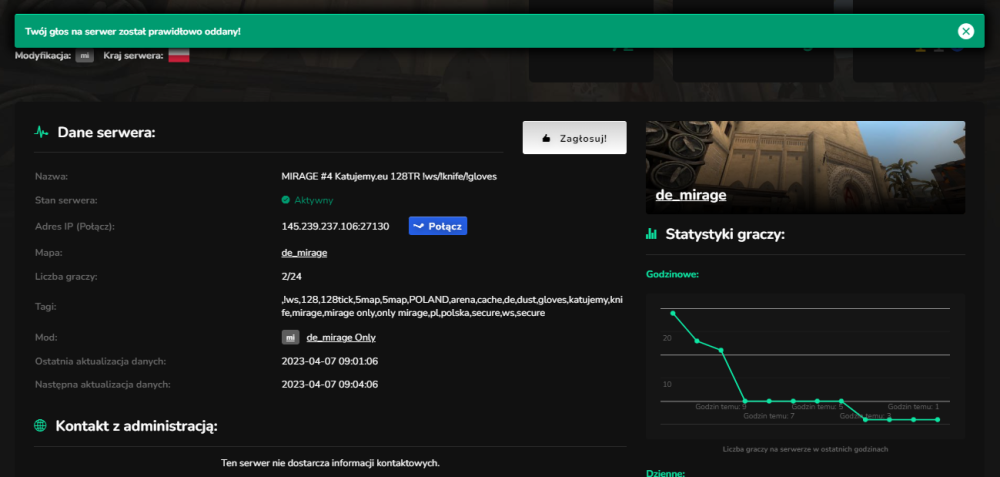Click the vote success message text
Image resolution: width=1000 pixels, height=477 pixels.
[x=133, y=31]
